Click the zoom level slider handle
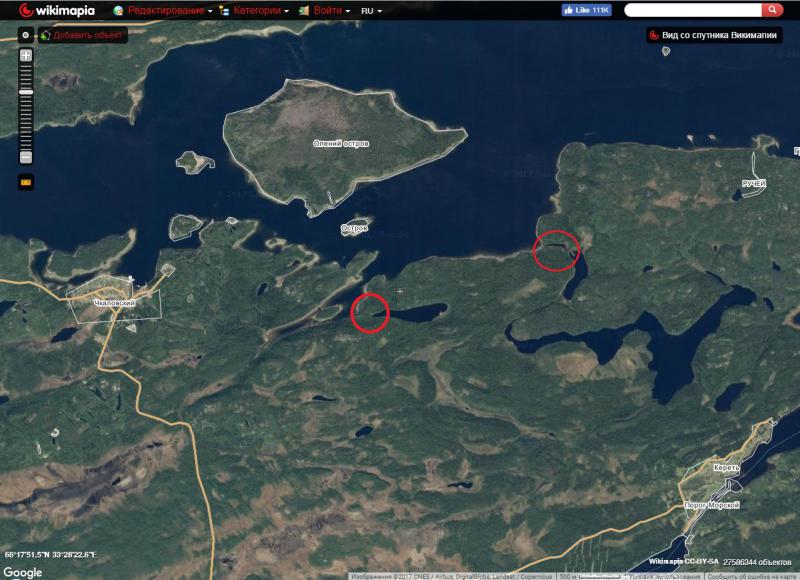This screenshot has width=800, height=580. pyautogui.click(x=26, y=91)
